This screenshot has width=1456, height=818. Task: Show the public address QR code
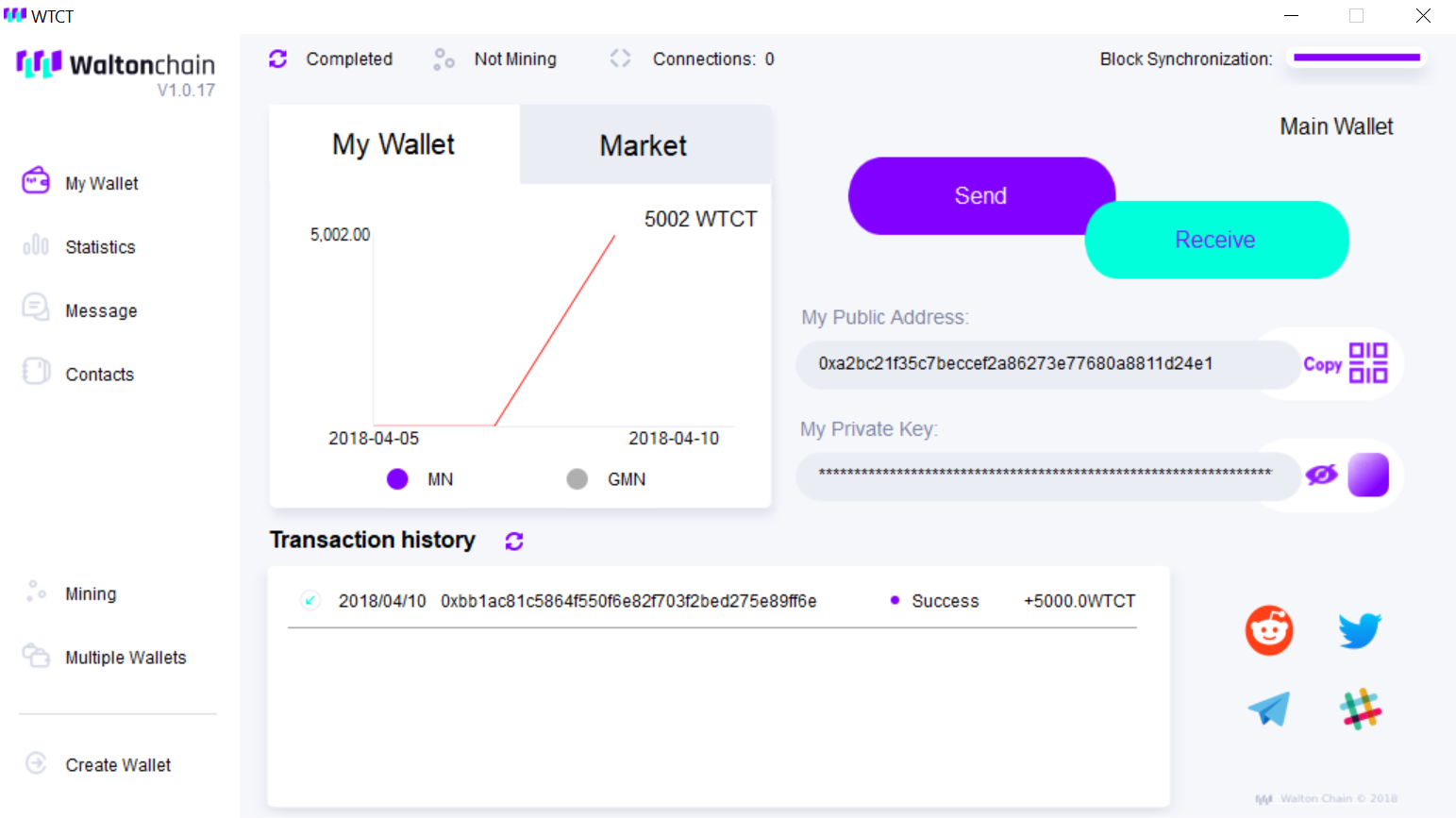tap(1368, 363)
